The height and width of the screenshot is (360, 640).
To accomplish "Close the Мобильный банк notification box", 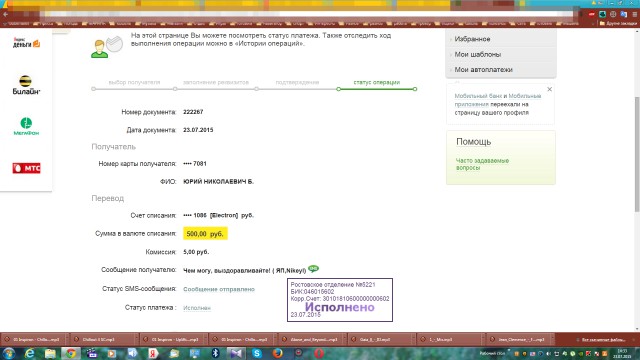I will coord(549,89).
